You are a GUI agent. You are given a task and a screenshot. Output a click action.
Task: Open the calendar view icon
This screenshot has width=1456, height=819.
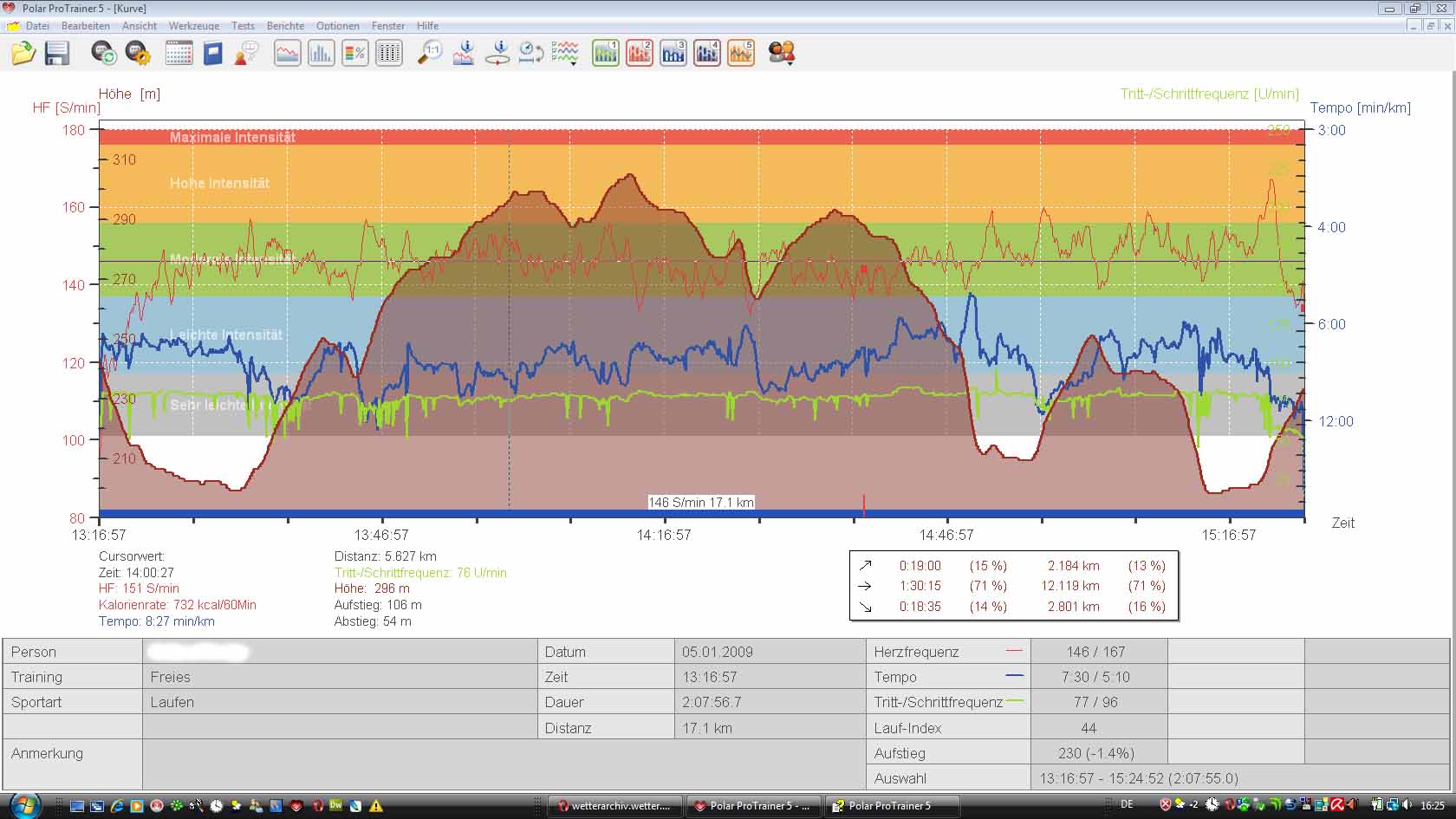coord(179,53)
